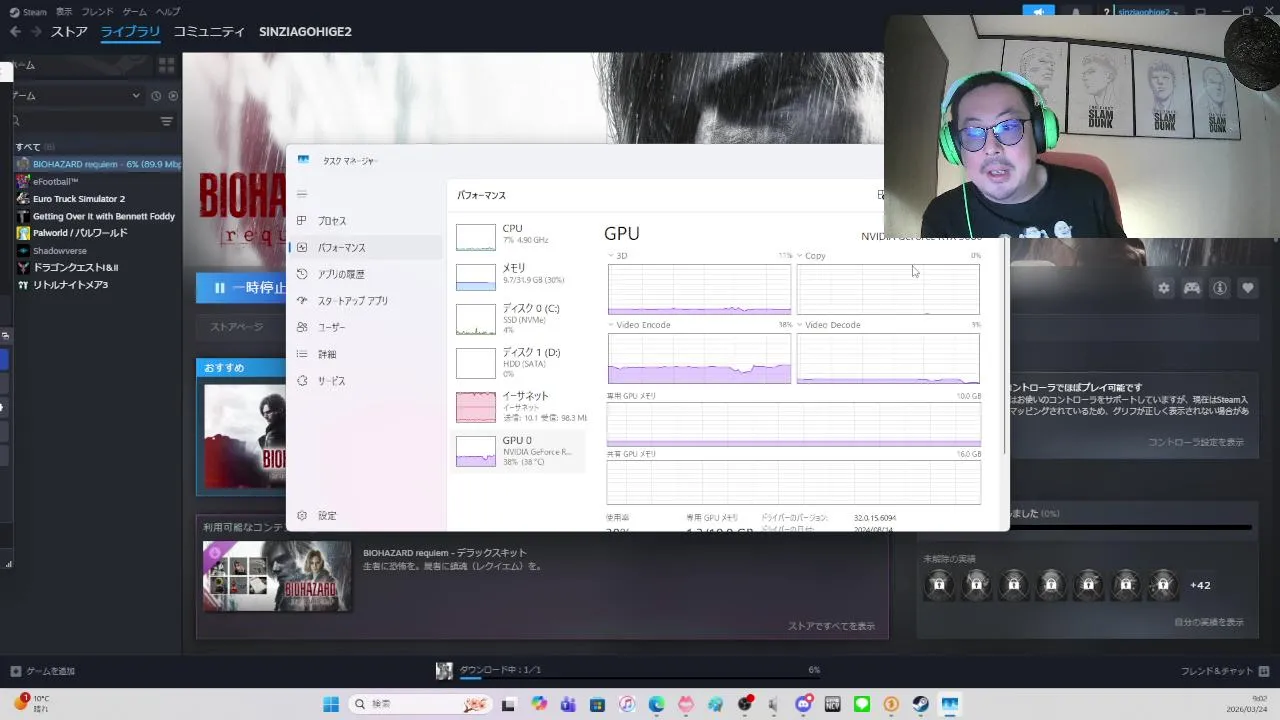Expand the 3D graph engine dropdown
Image resolution: width=1280 pixels, height=720 pixels.
point(612,256)
